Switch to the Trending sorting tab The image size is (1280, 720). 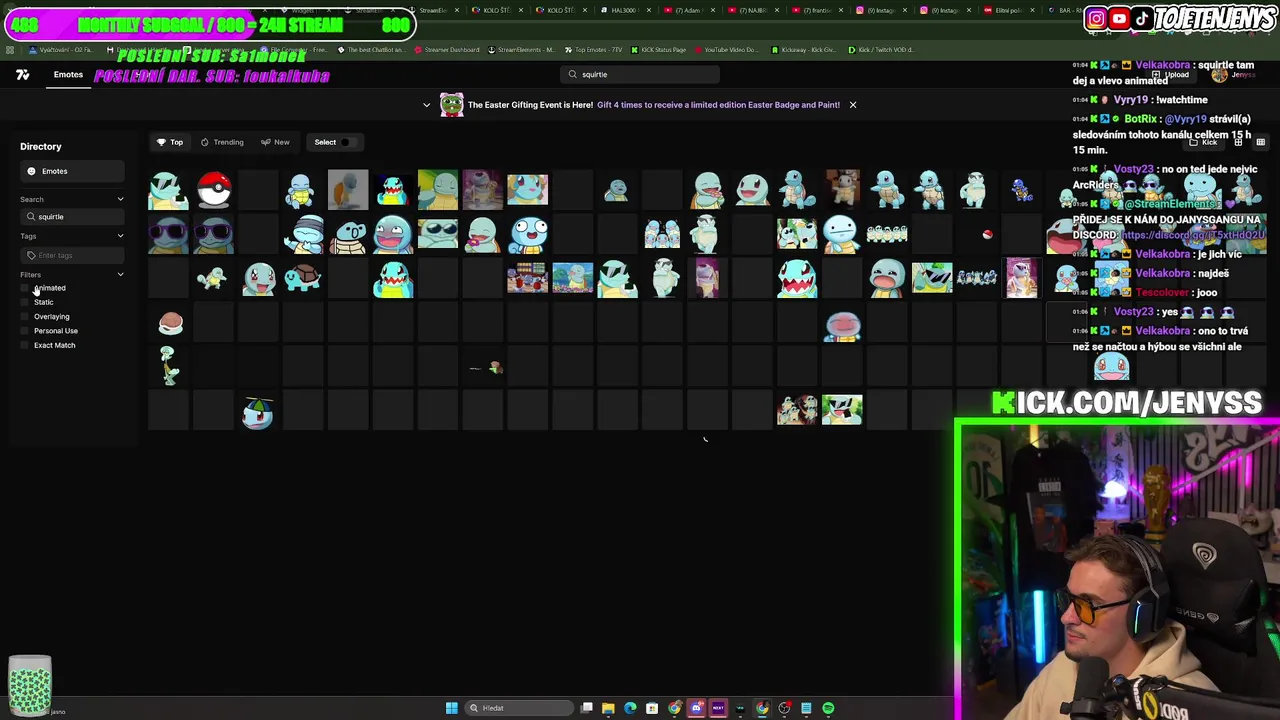coord(222,142)
